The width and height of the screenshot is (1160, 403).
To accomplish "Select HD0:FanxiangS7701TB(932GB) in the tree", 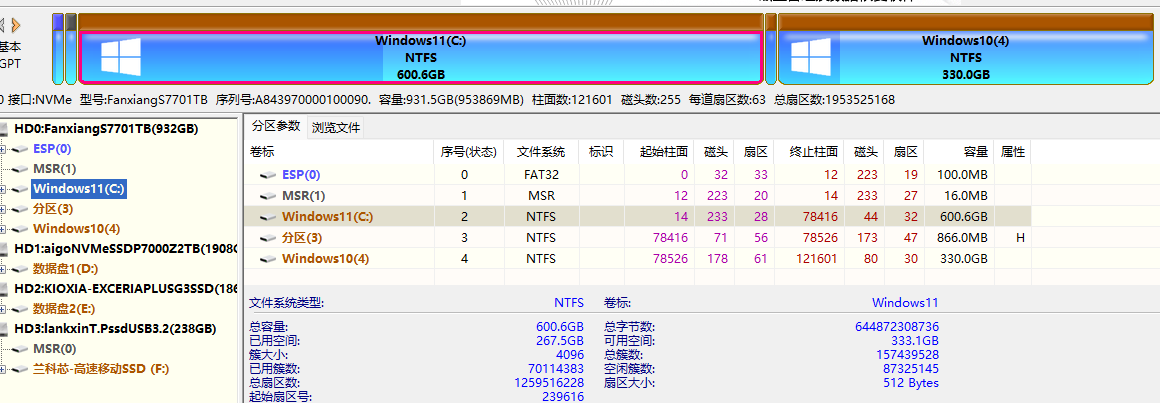I will point(106,129).
